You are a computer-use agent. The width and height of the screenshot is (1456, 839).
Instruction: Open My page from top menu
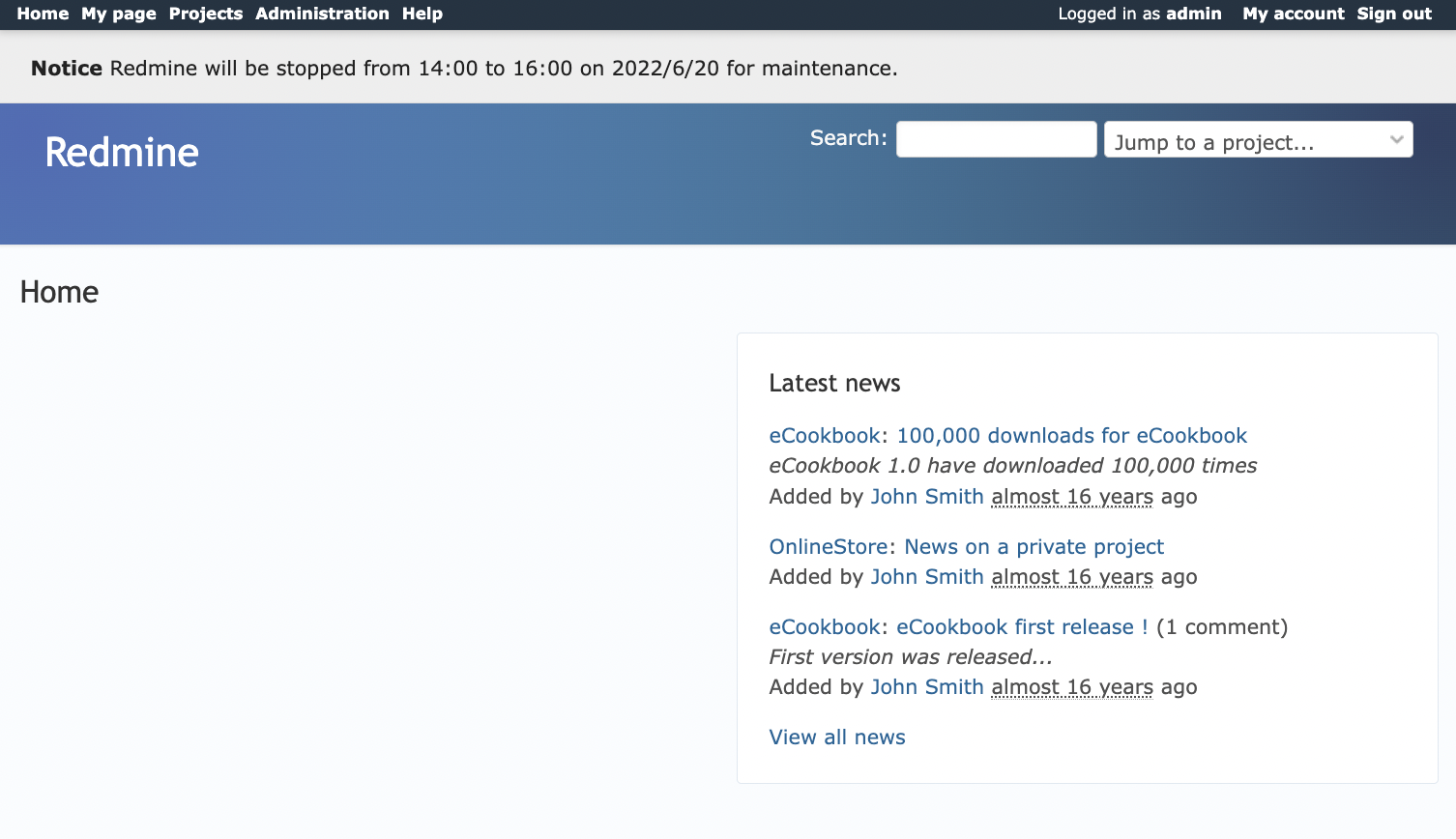click(x=119, y=14)
